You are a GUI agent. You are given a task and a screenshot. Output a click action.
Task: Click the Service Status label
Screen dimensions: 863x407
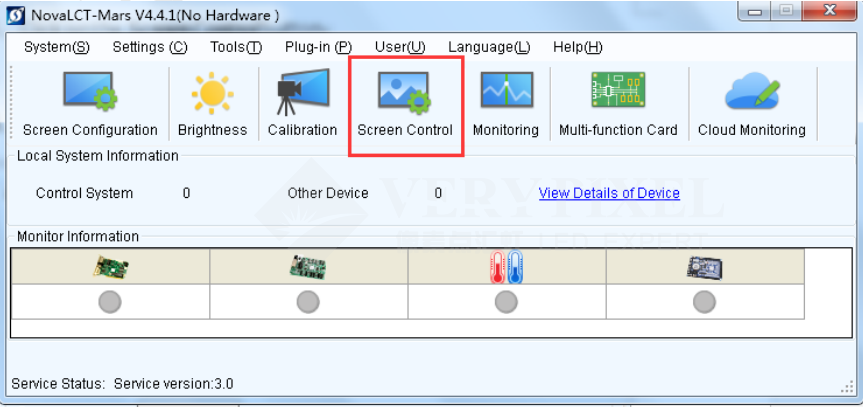[58, 383]
